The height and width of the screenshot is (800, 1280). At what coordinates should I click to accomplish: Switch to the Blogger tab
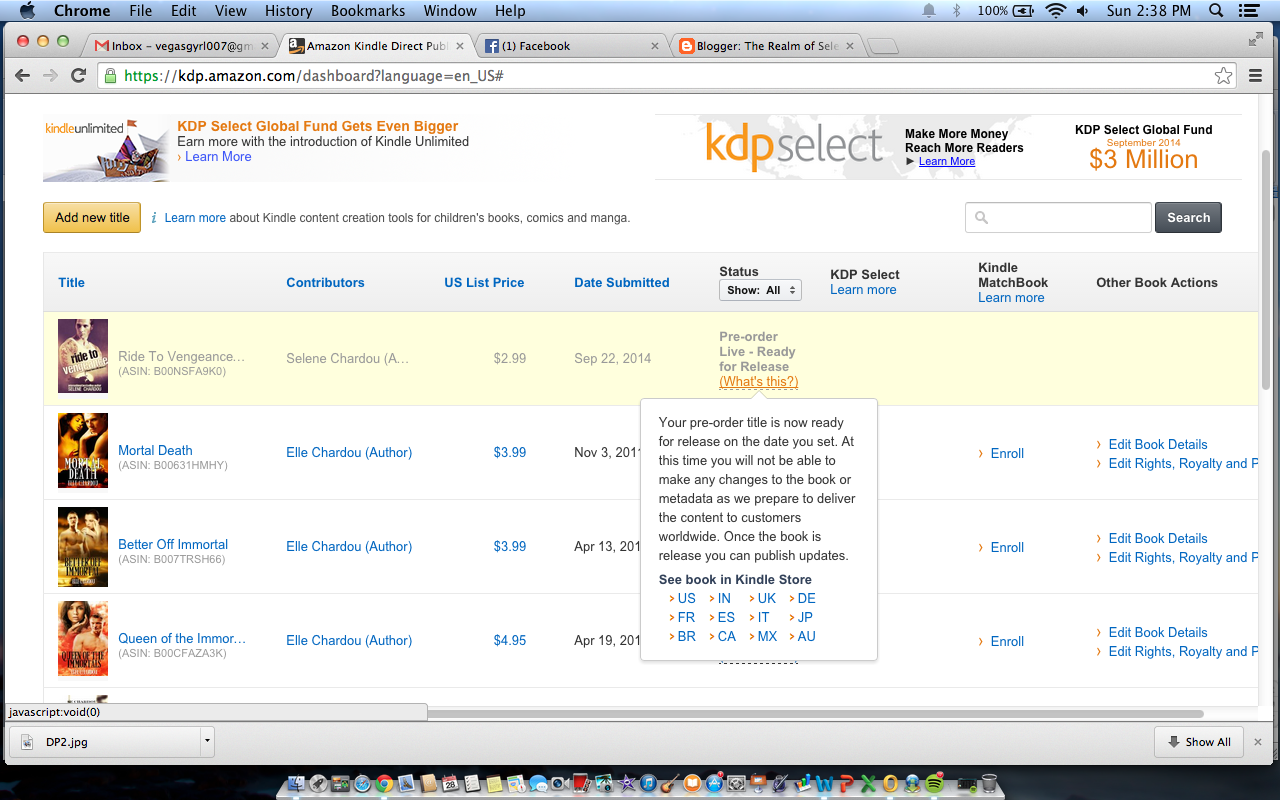point(766,46)
